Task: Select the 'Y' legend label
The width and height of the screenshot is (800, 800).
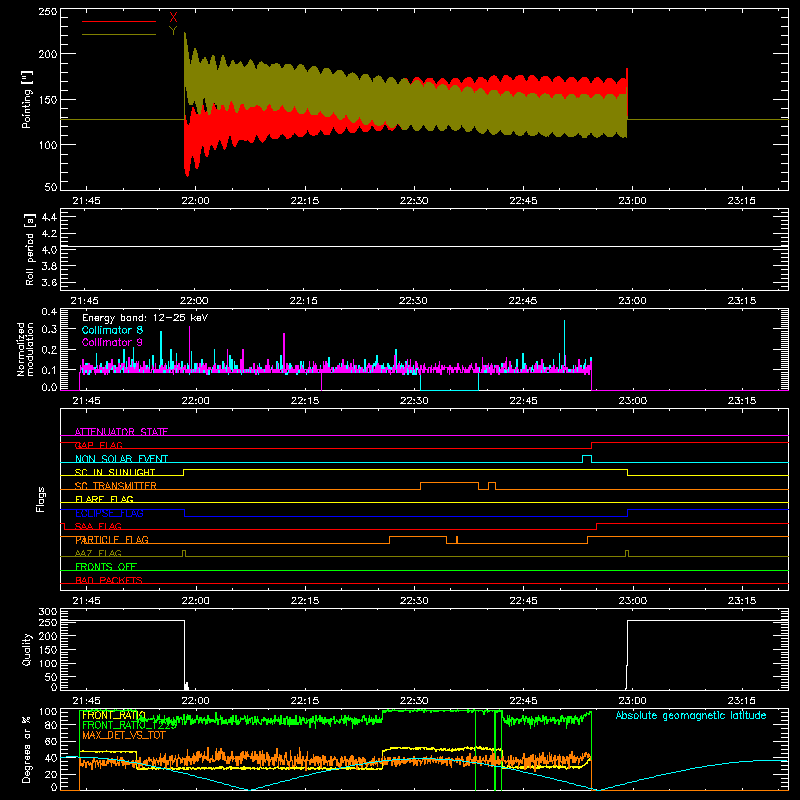Action: click(173, 31)
